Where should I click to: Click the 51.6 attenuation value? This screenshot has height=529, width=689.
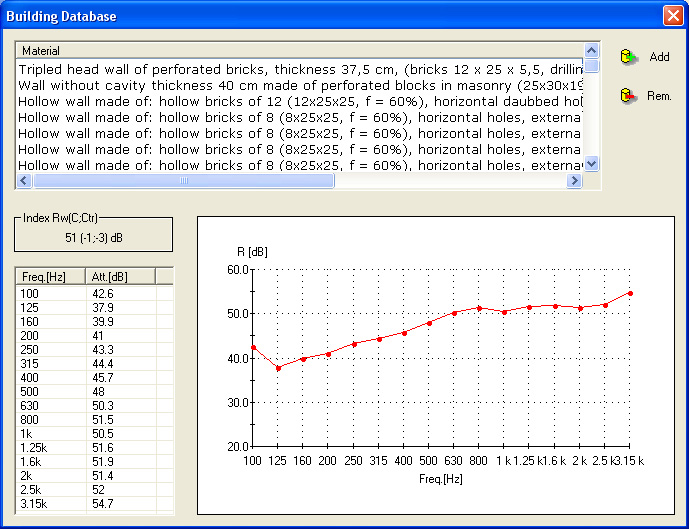(103, 448)
